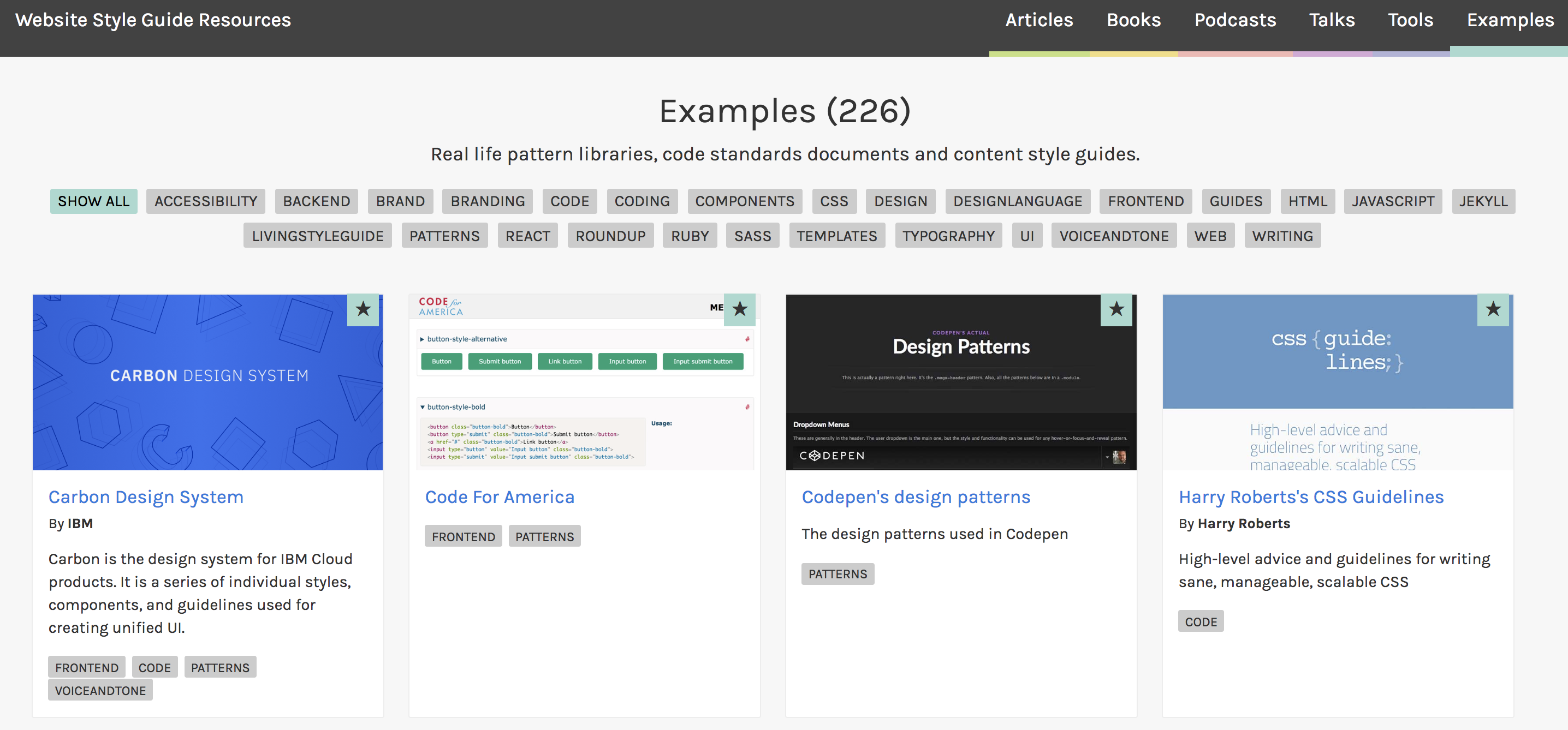The image size is (1568, 730).
Task: Click the star icon on Harry Roberts's CSS Guidelines card
Action: click(x=1493, y=310)
